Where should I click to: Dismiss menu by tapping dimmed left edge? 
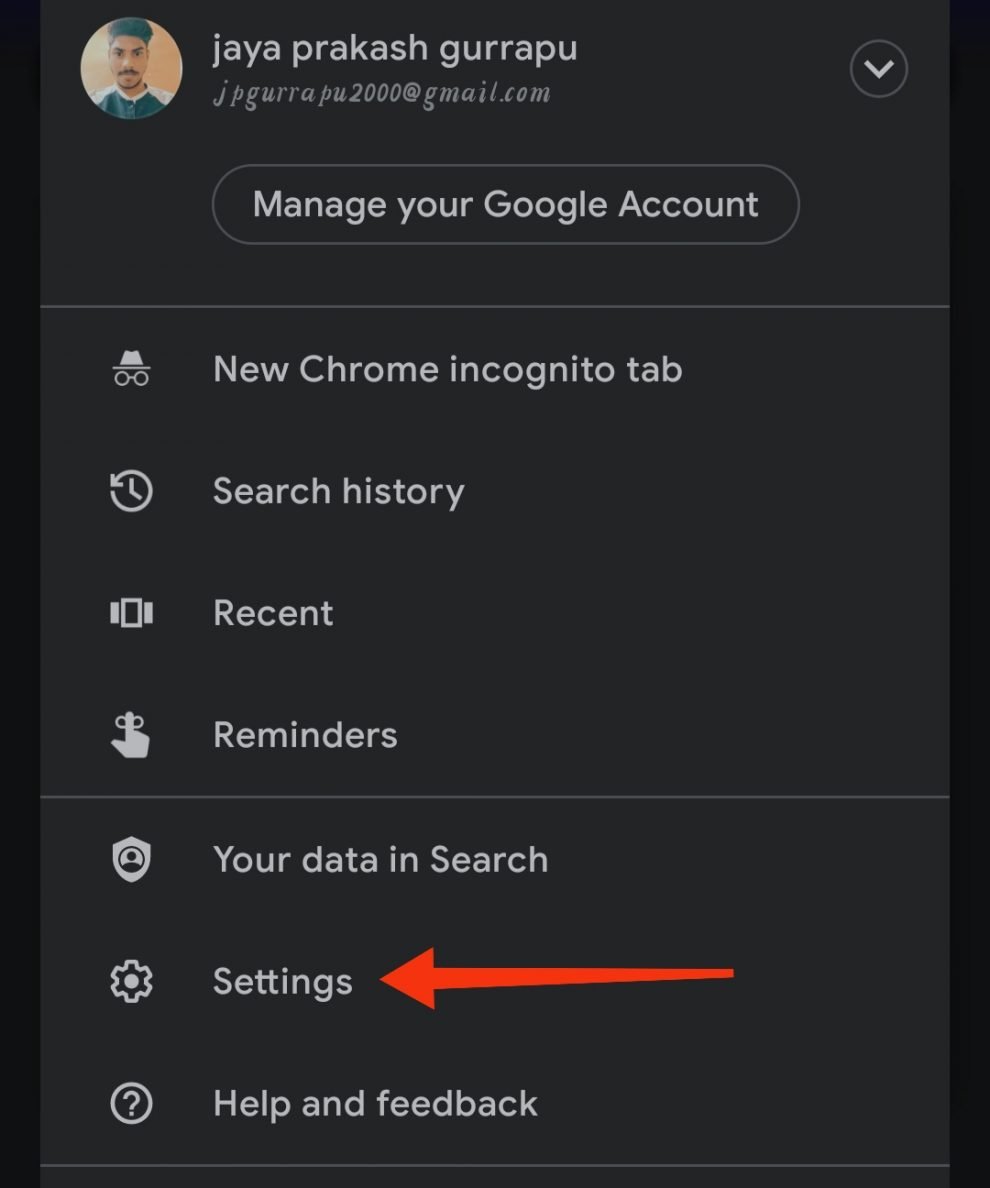(18, 600)
